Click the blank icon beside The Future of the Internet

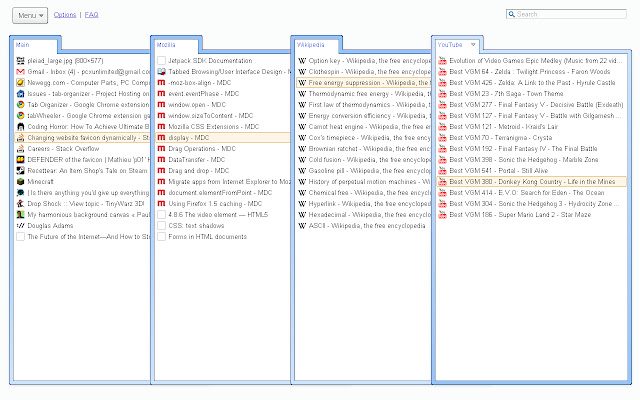(20, 237)
